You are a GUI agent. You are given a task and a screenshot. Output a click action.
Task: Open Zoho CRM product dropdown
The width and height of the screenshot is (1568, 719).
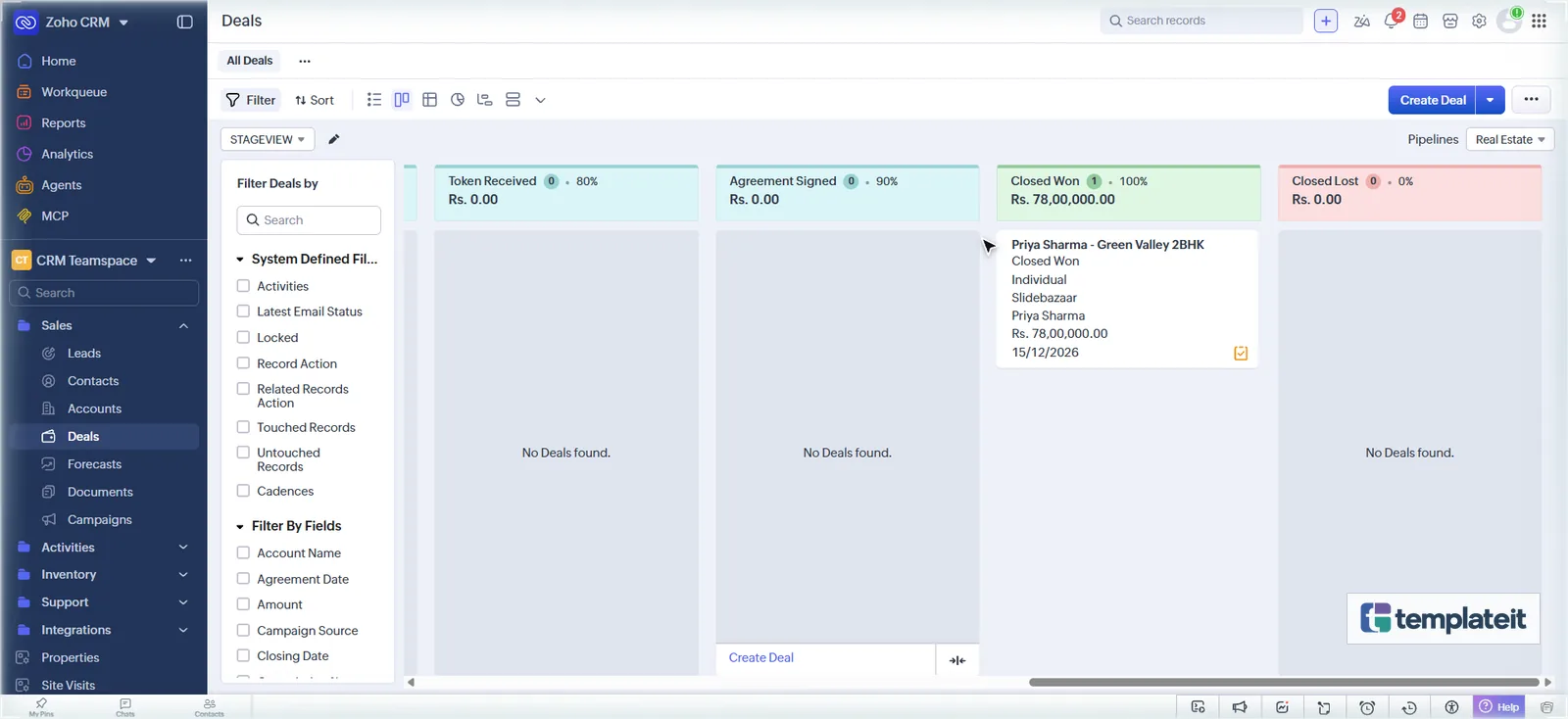(123, 23)
